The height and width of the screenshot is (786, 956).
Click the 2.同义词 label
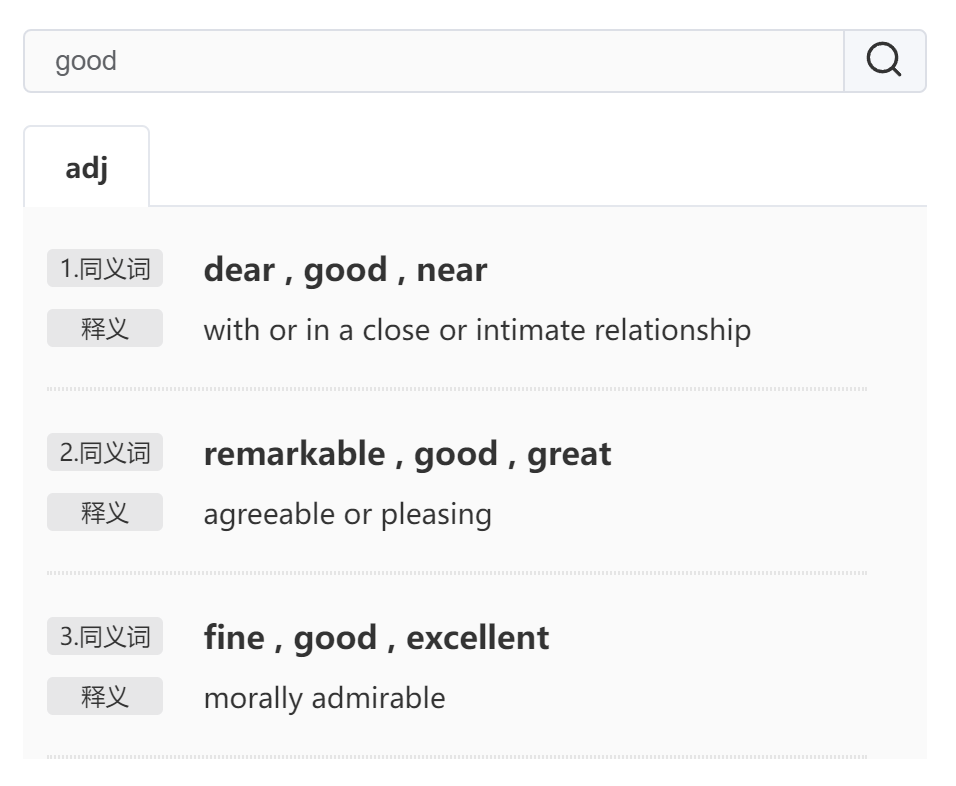tap(105, 452)
